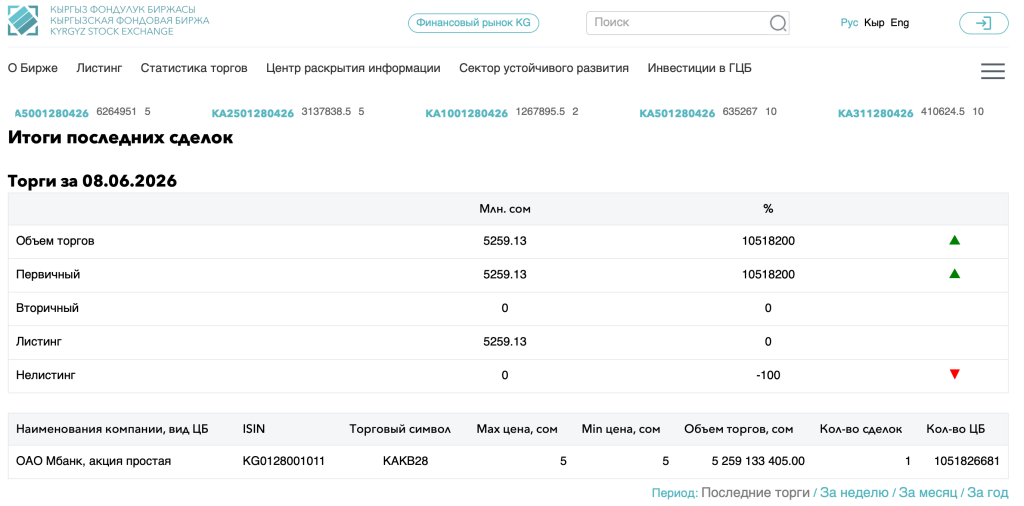Screen dimensions: 1024x506
Task: Click the Min цена, сом header
Action: pyautogui.click(x=621, y=430)
